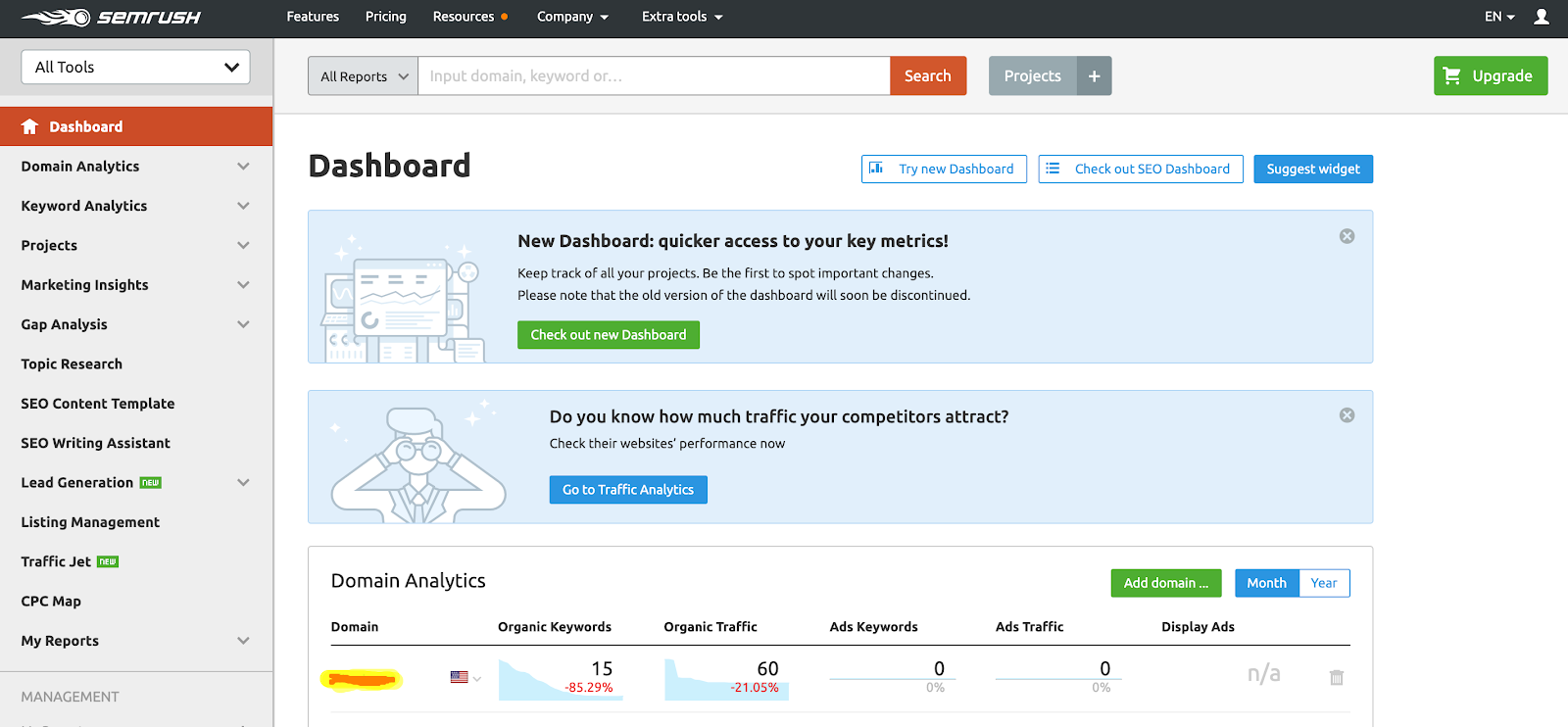Click the Projects button
Screen dimensions: 1568x727
(1032, 75)
